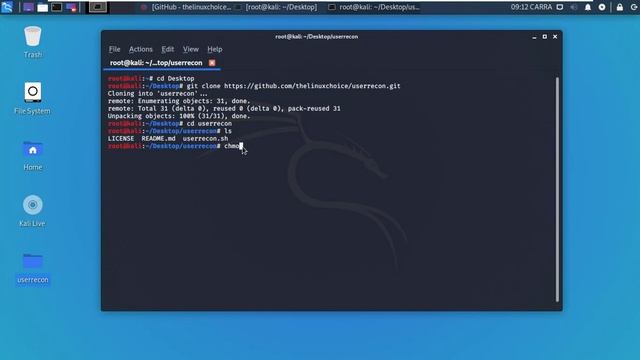
Task: Click the 09:12 CARRA panel clock
Action: (x=531, y=7)
